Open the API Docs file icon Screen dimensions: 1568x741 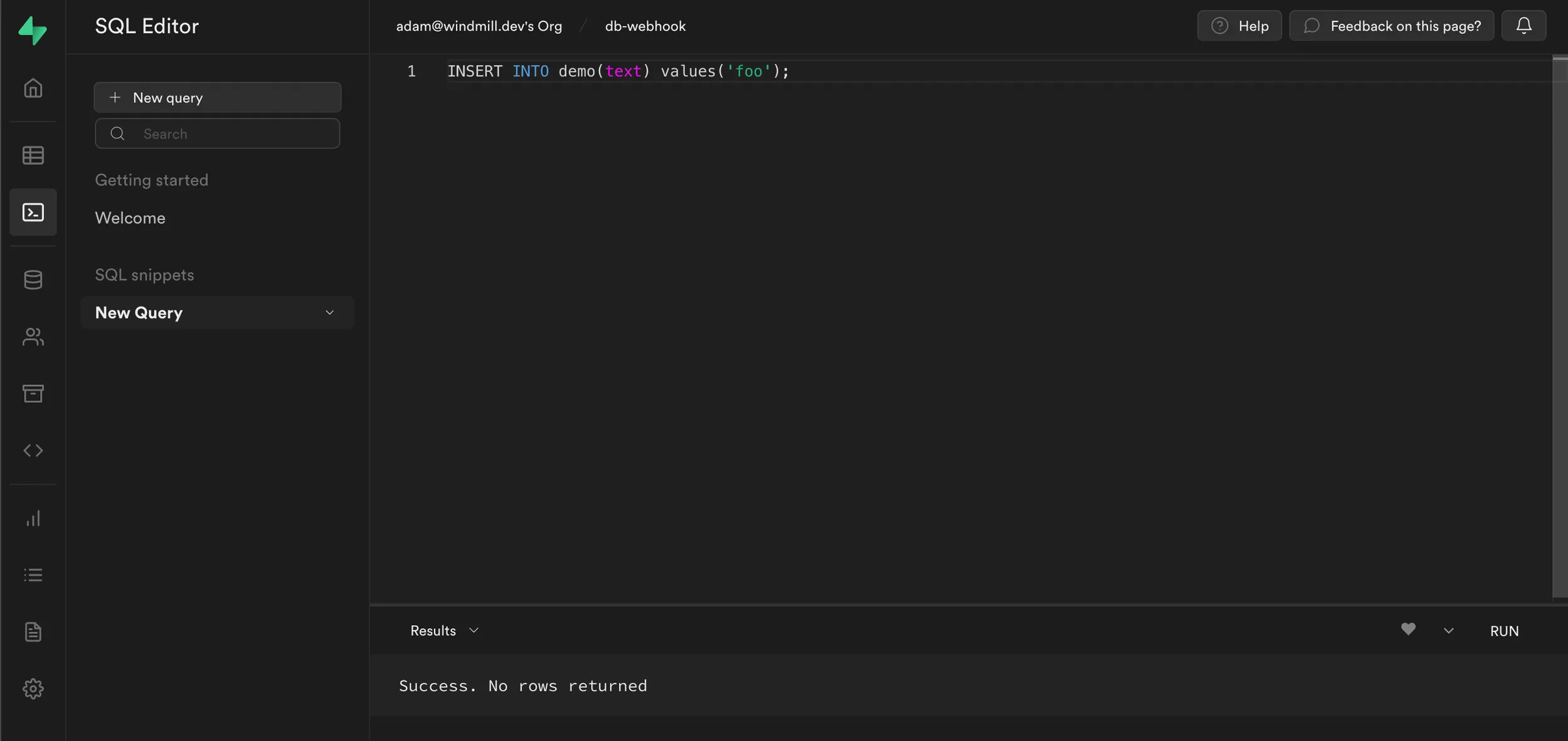pyautogui.click(x=33, y=632)
